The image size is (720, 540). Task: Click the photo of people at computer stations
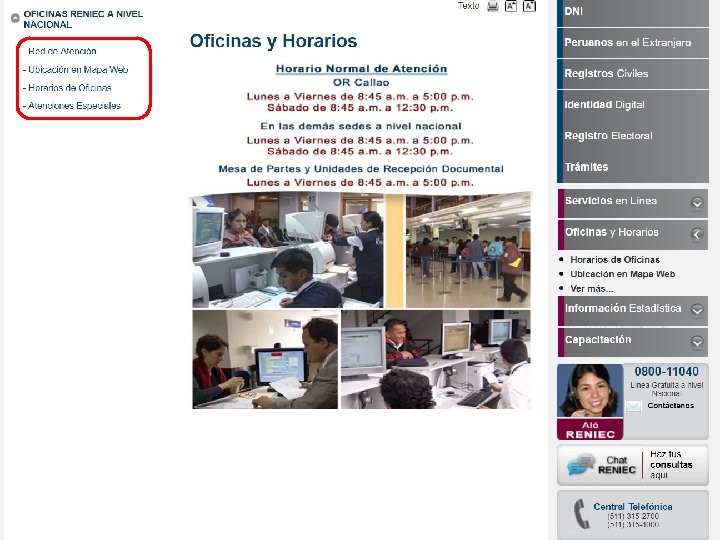[x=436, y=360]
